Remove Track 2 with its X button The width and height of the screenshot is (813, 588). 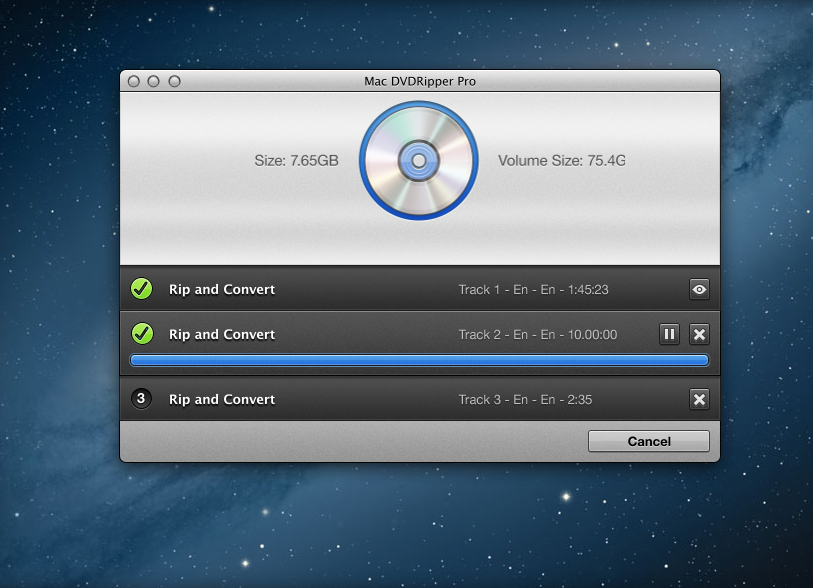tap(699, 334)
